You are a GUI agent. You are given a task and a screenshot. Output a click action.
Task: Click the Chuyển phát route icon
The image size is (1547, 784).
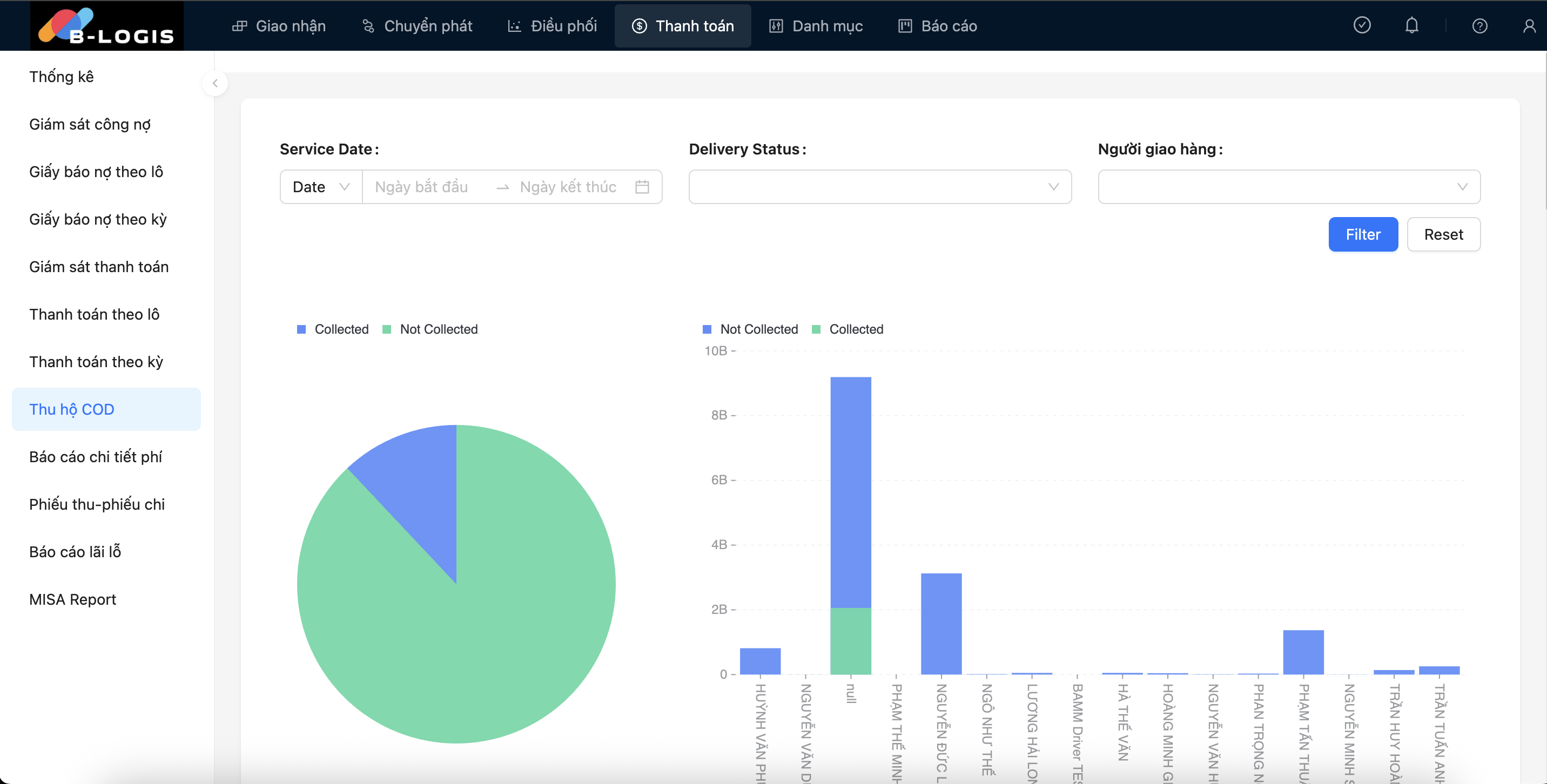(x=368, y=26)
